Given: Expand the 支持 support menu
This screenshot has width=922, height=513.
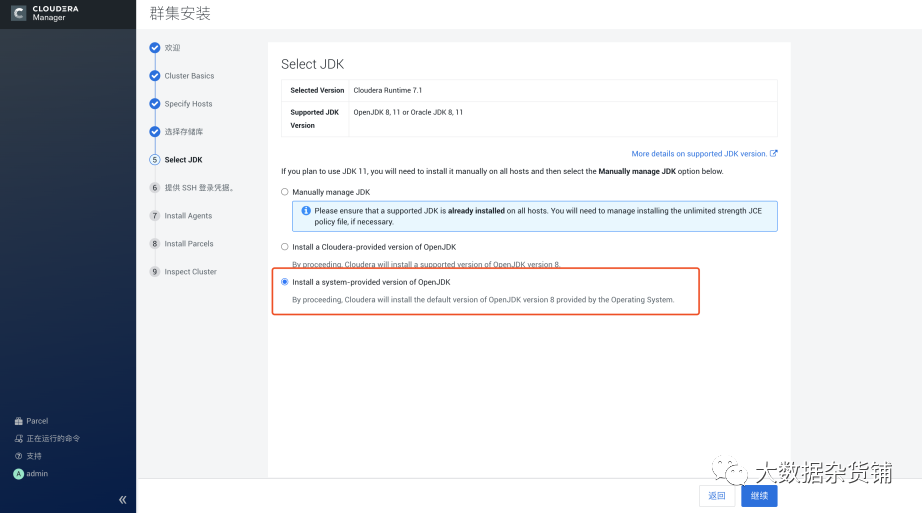Looking at the screenshot, I should pyautogui.click(x=34, y=456).
